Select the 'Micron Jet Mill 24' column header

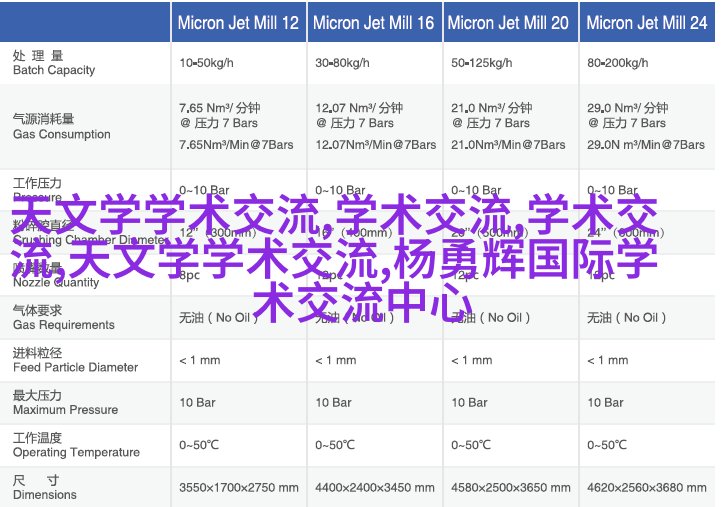point(646,23)
